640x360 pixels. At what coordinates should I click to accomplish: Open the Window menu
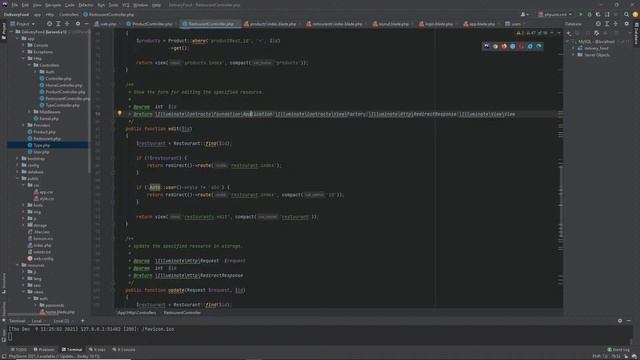[140, 5]
